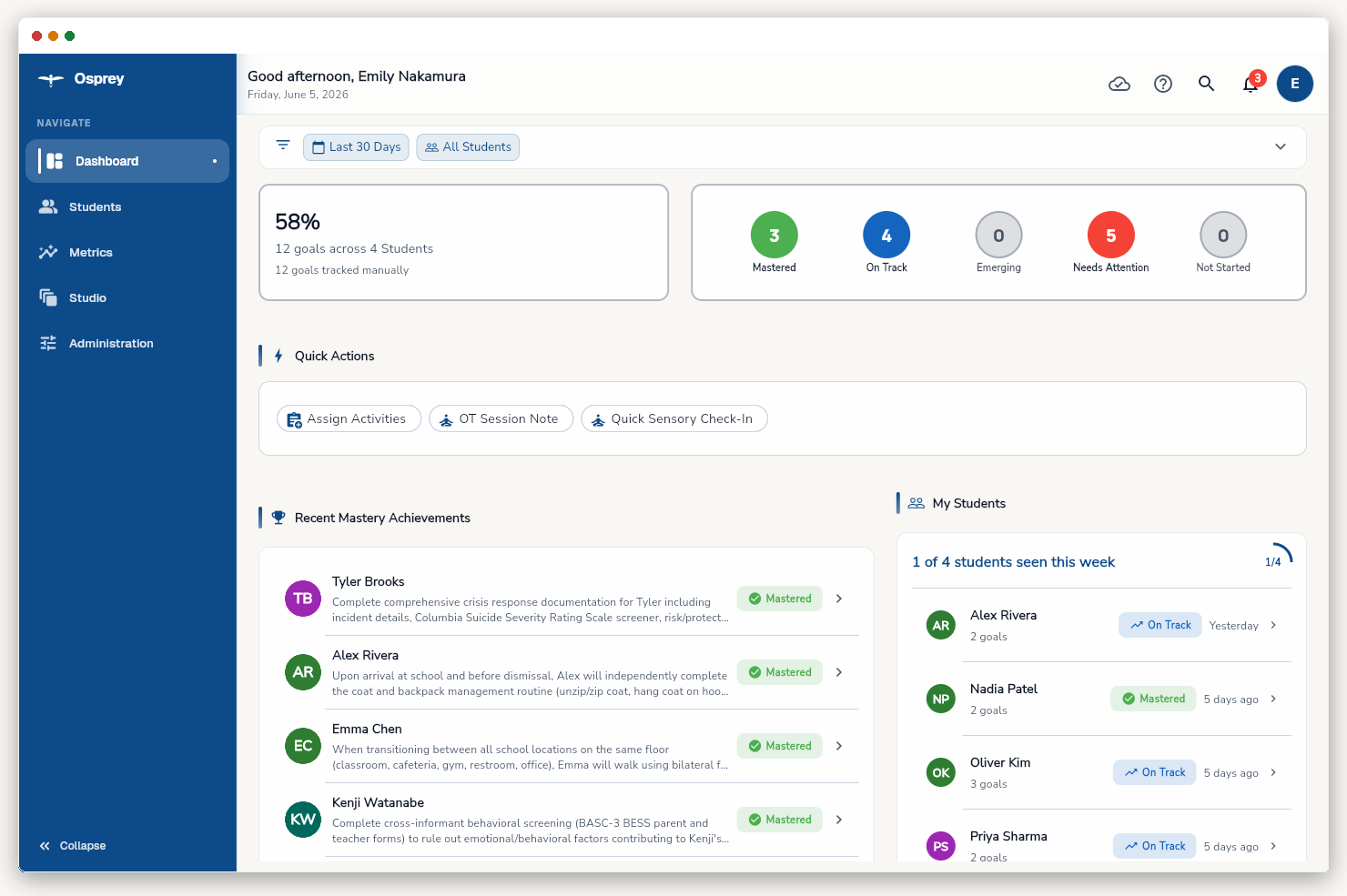Open Alex Rivera student row chevron
Viewport: 1347px width, 896px height.
[x=1273, y=625]
